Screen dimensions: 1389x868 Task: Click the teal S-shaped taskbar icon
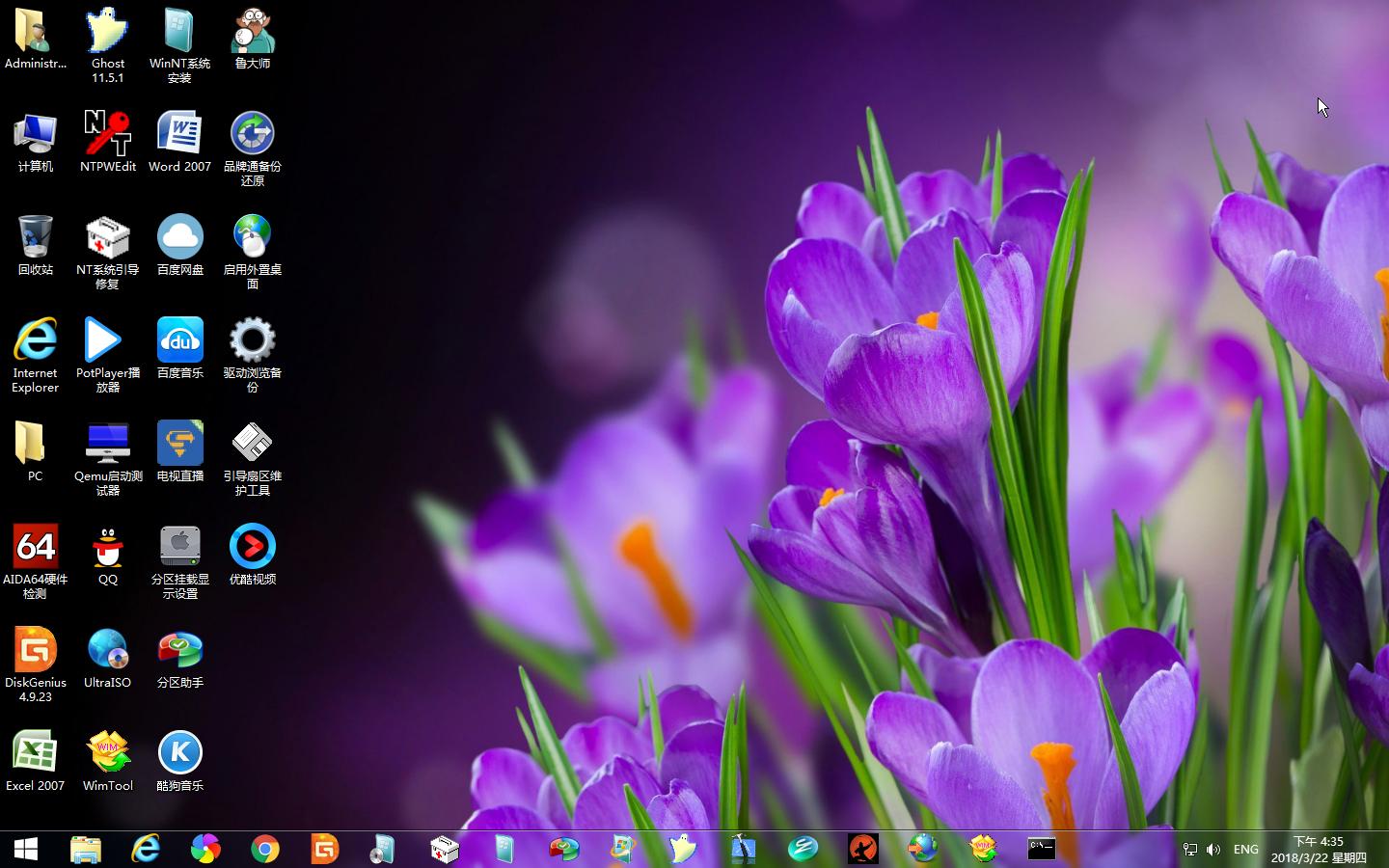point(803,849)
